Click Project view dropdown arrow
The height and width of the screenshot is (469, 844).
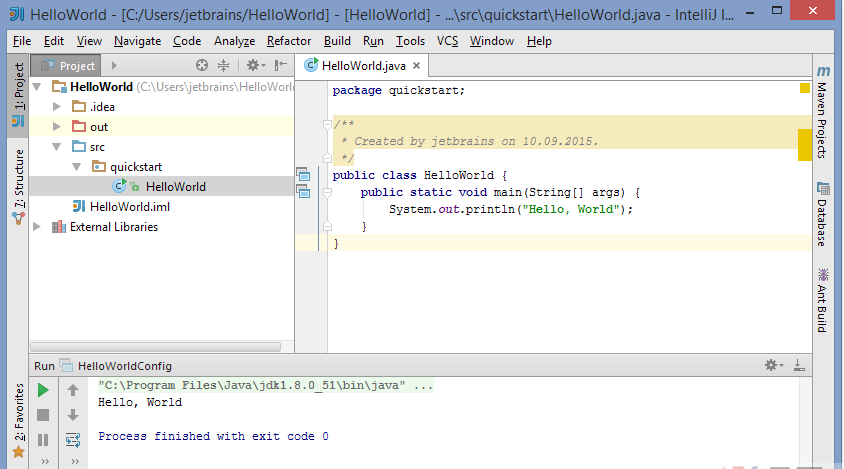coord(114,66)
